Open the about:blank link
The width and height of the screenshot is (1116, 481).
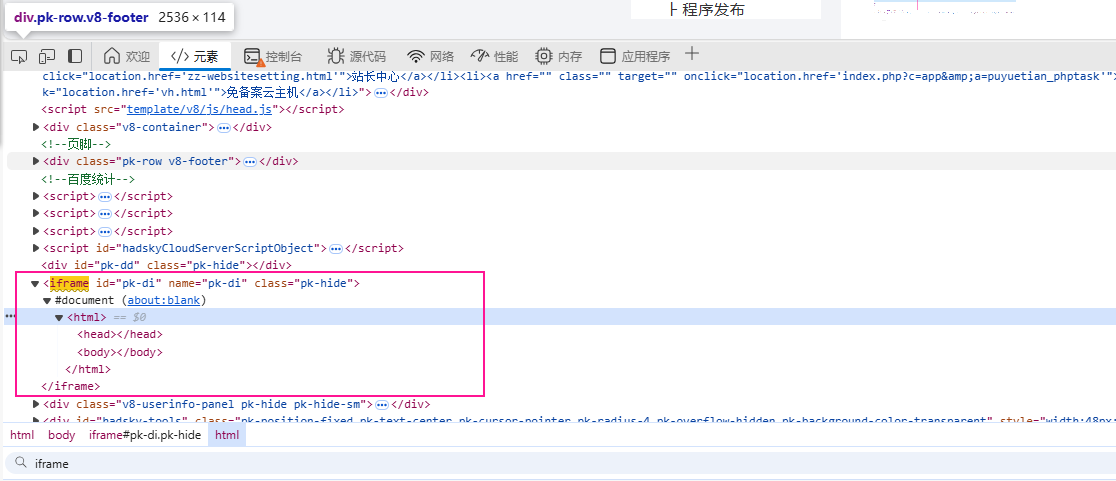164,300
